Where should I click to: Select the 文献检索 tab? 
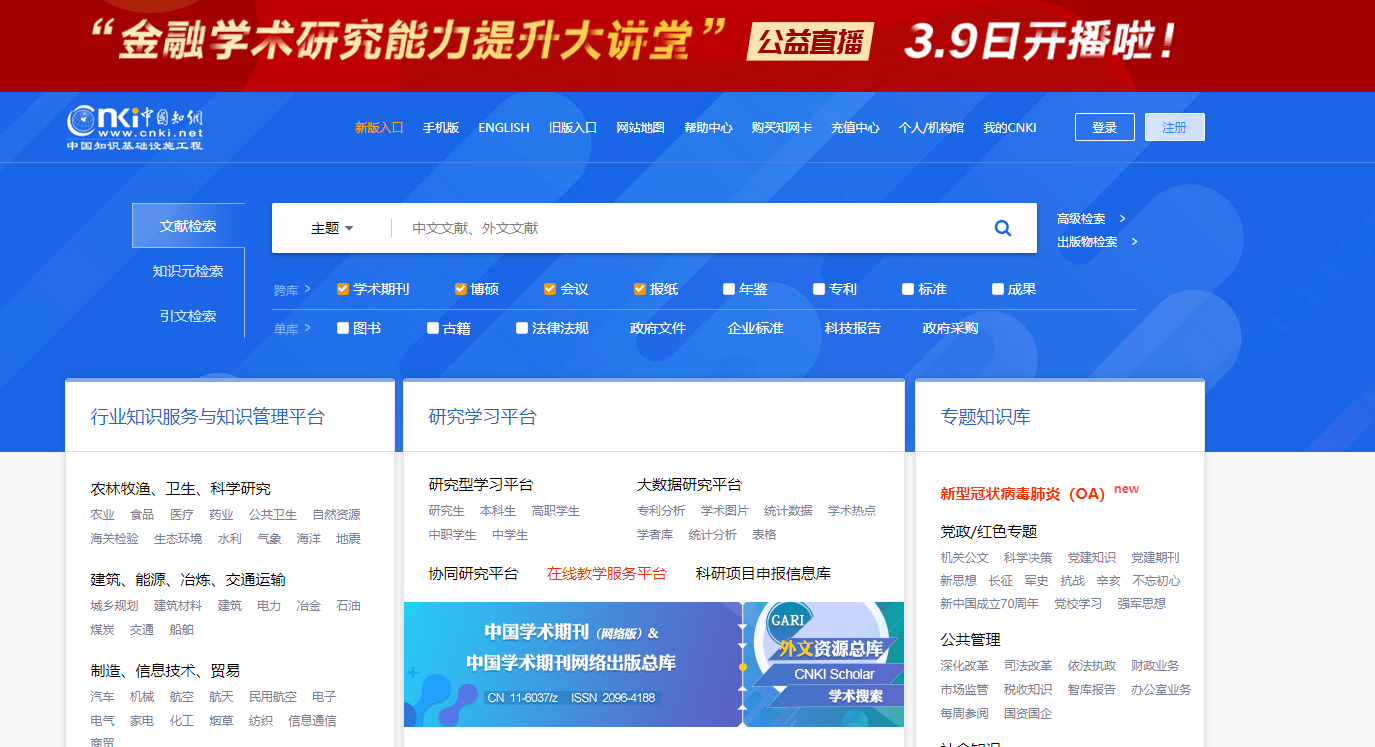pyautogui.click(x=188, y=226)
